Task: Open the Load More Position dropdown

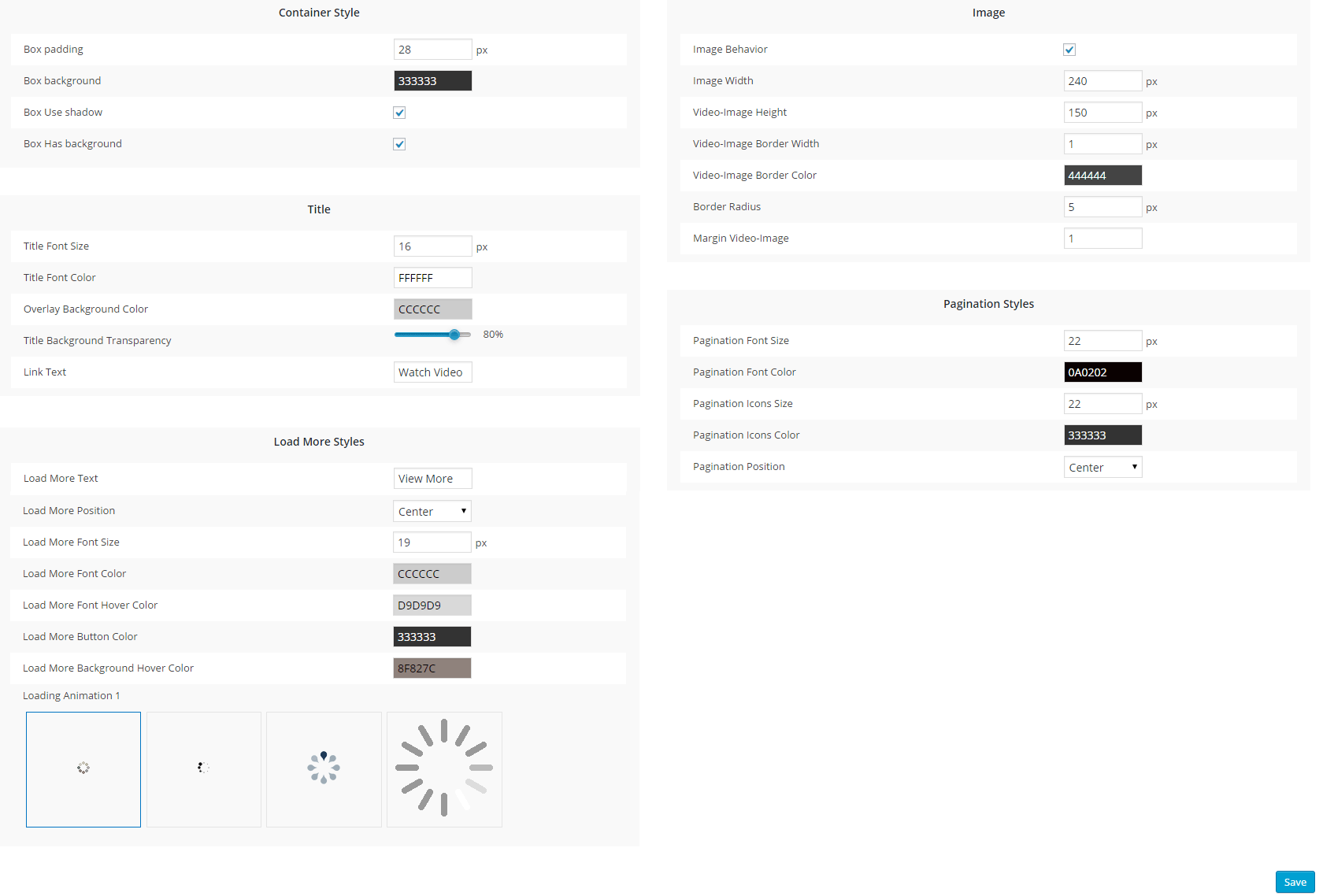Action: 432,512
